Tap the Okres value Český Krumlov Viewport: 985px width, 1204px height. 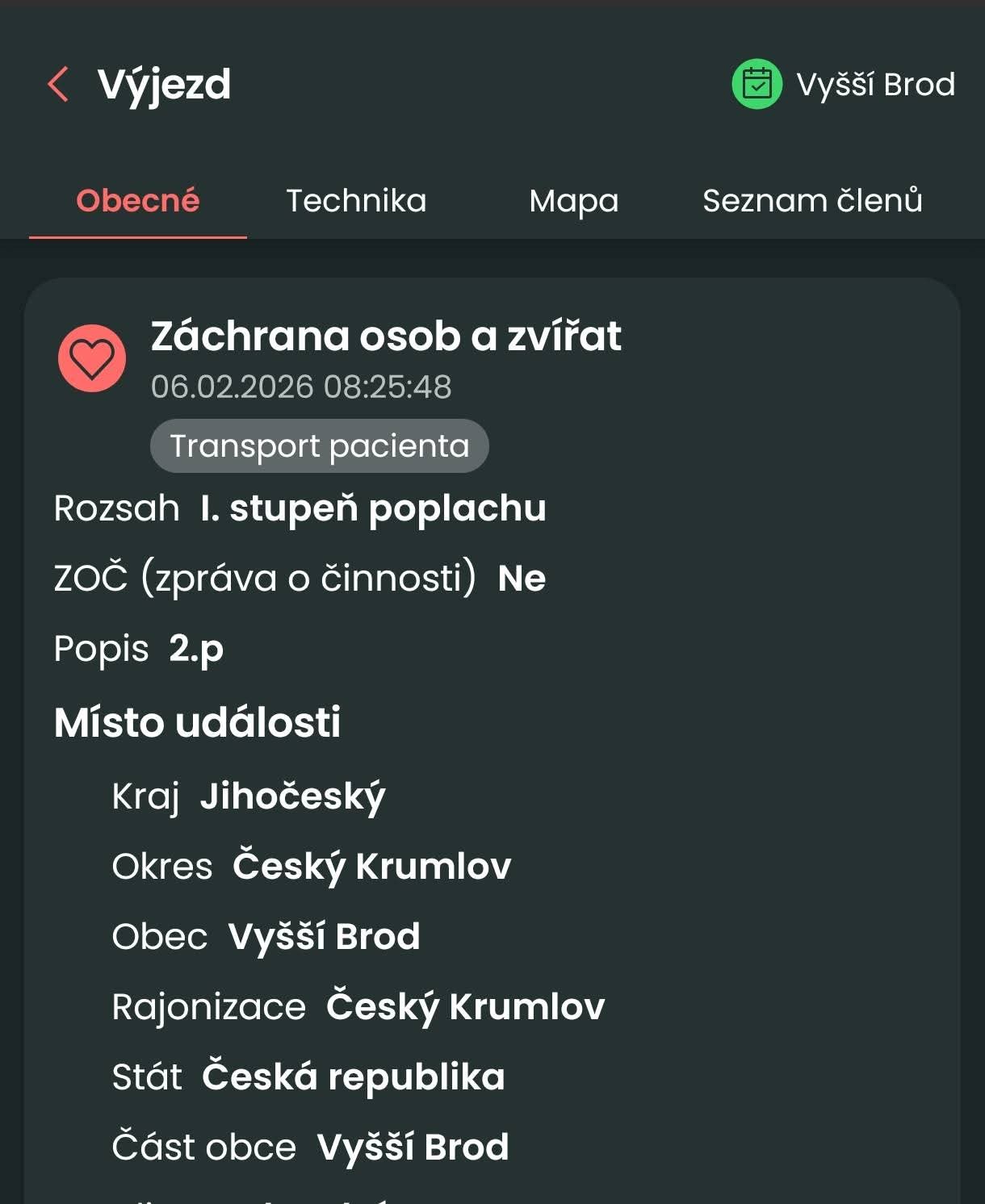click(x=371, y=866)
